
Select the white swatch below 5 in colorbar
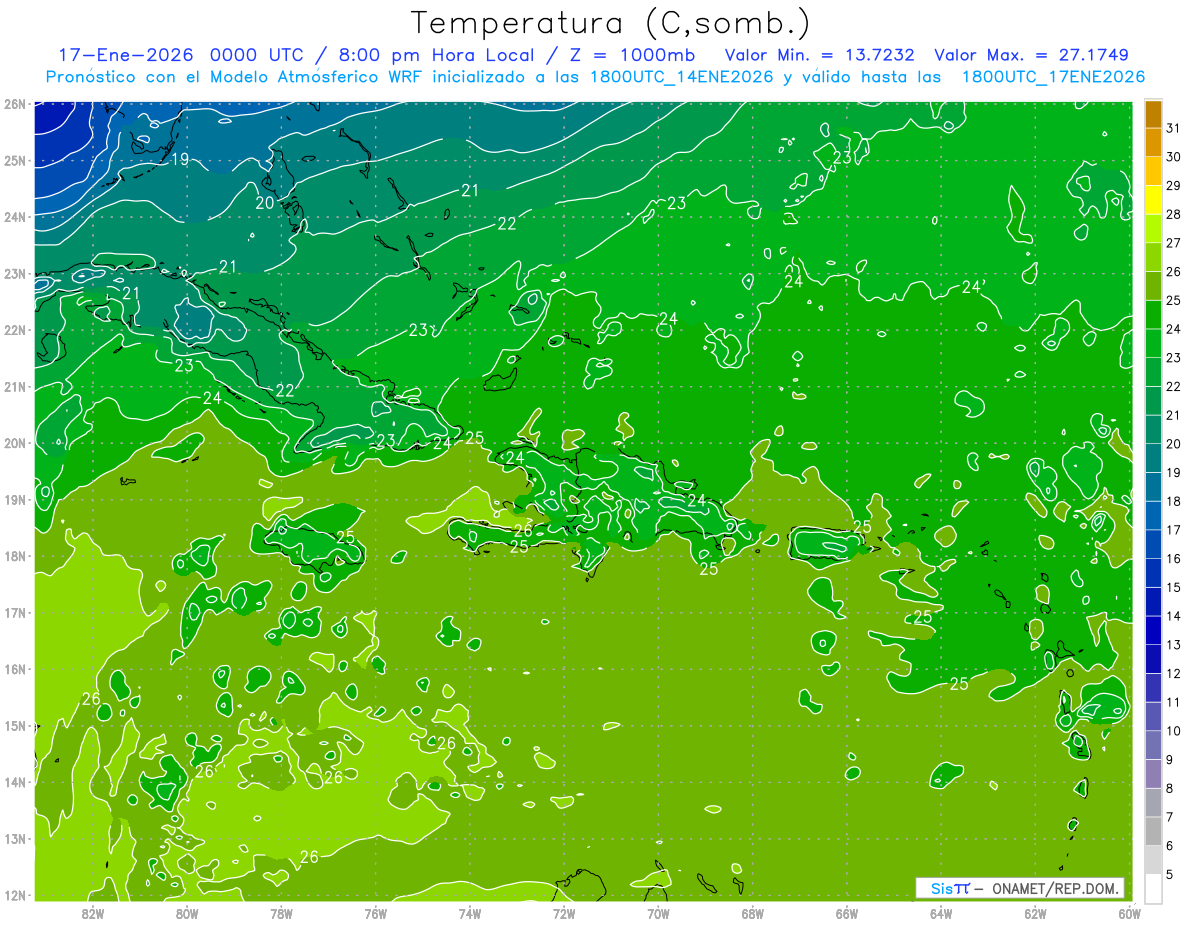1153,888
